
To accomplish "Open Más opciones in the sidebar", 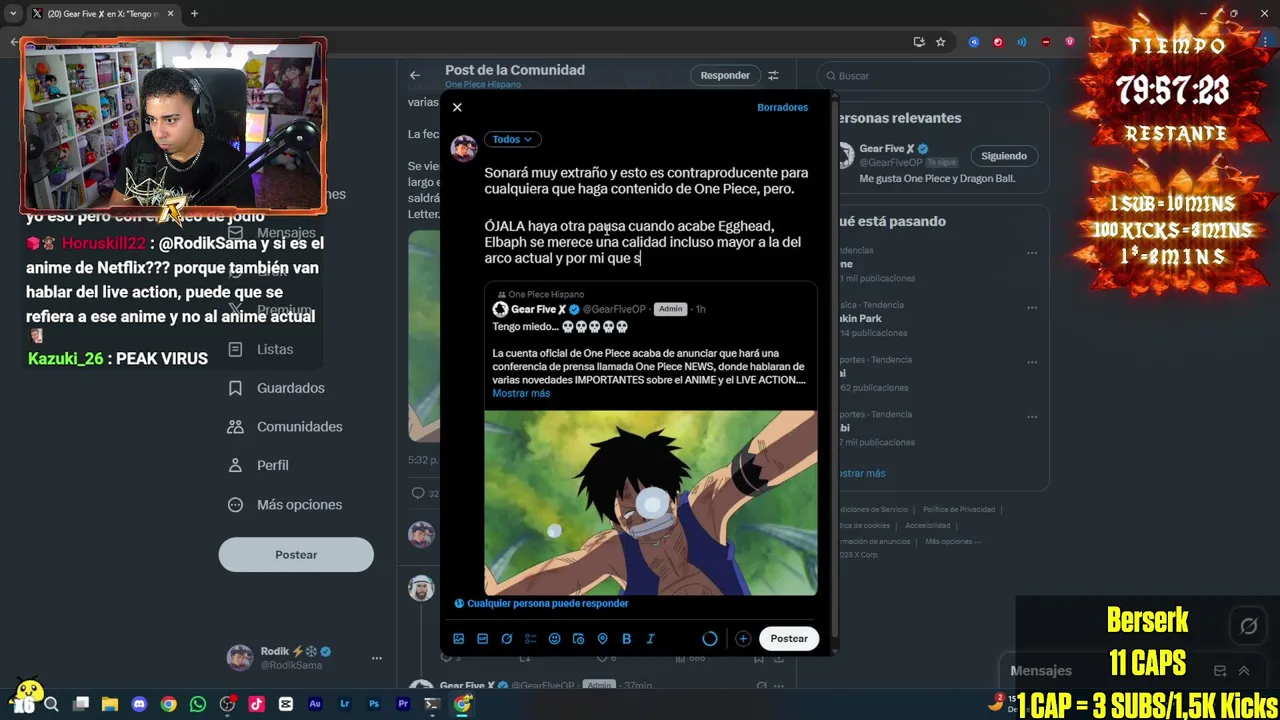I will tap(286, 504).
